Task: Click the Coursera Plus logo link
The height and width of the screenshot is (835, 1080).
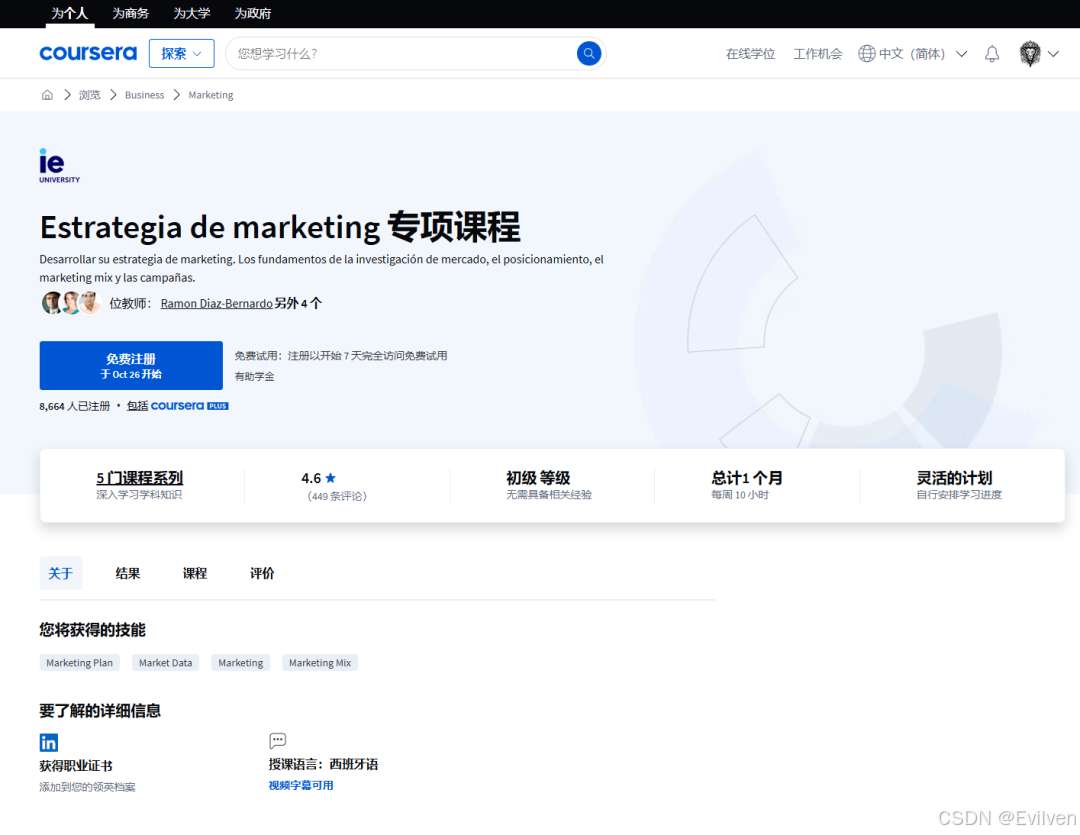Action: click(x=189, y=406)
